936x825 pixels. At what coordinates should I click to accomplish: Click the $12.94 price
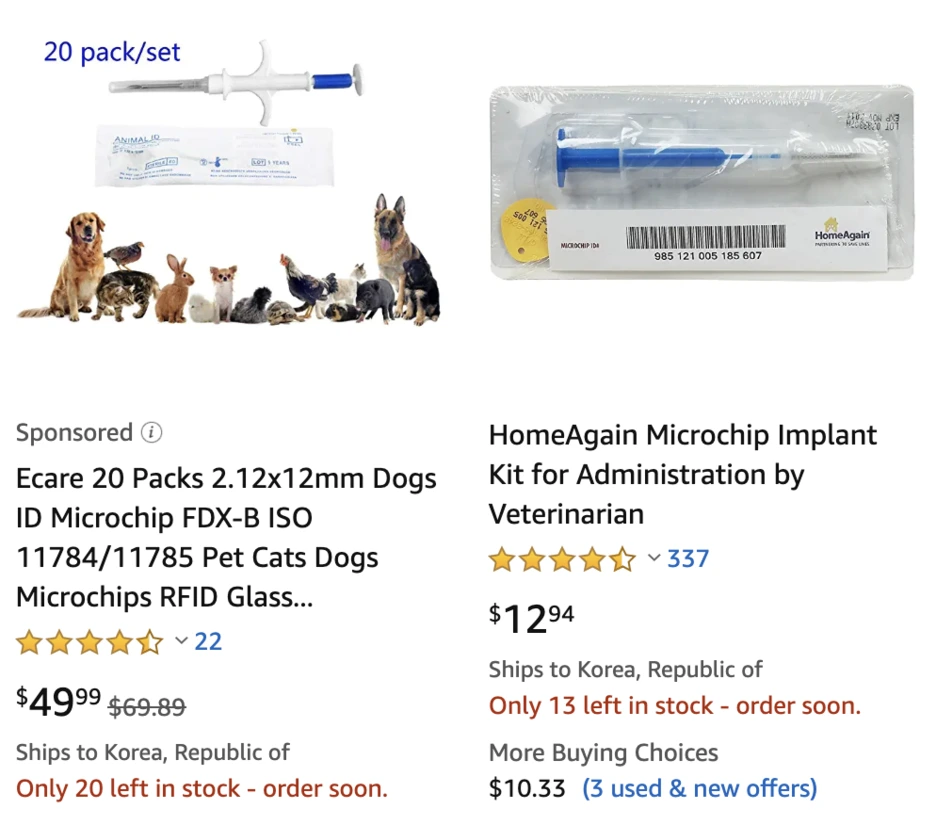pos(531,619)
